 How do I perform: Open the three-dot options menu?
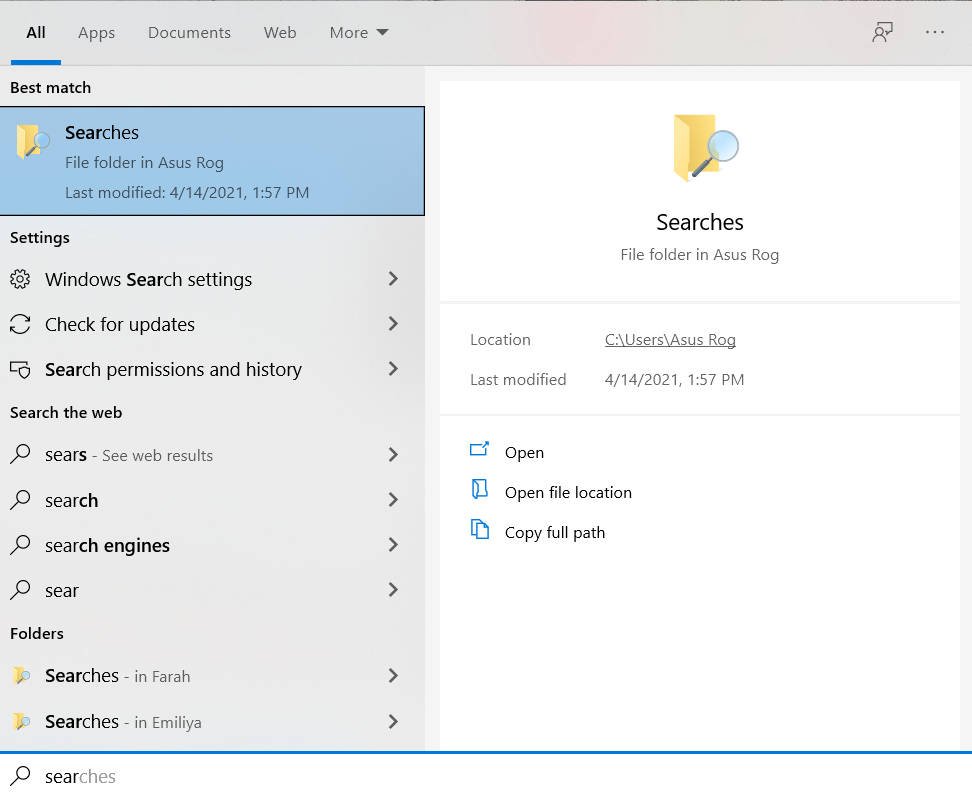[x=934, y=32]
